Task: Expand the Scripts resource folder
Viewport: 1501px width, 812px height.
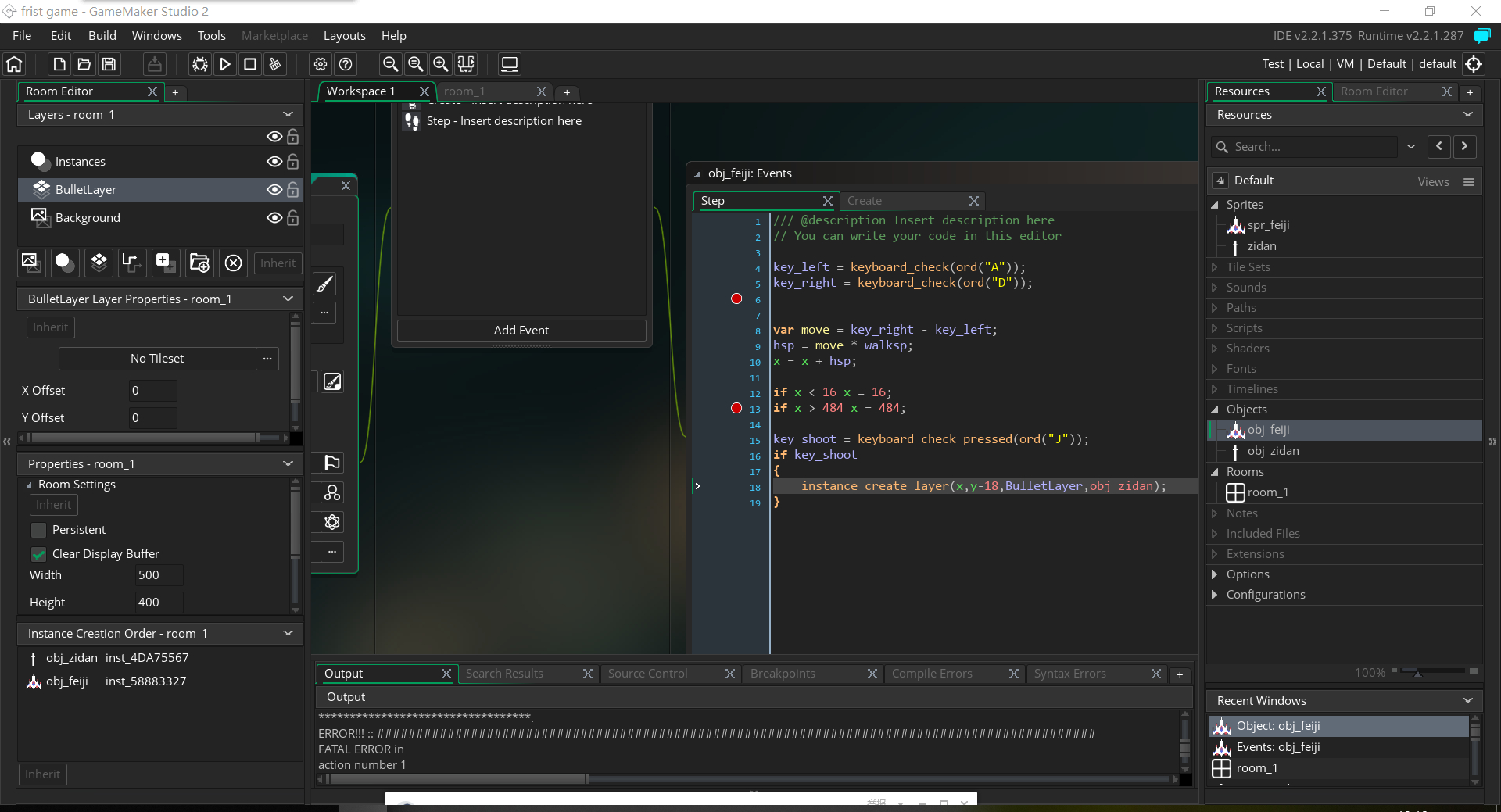Action: 1215,328
